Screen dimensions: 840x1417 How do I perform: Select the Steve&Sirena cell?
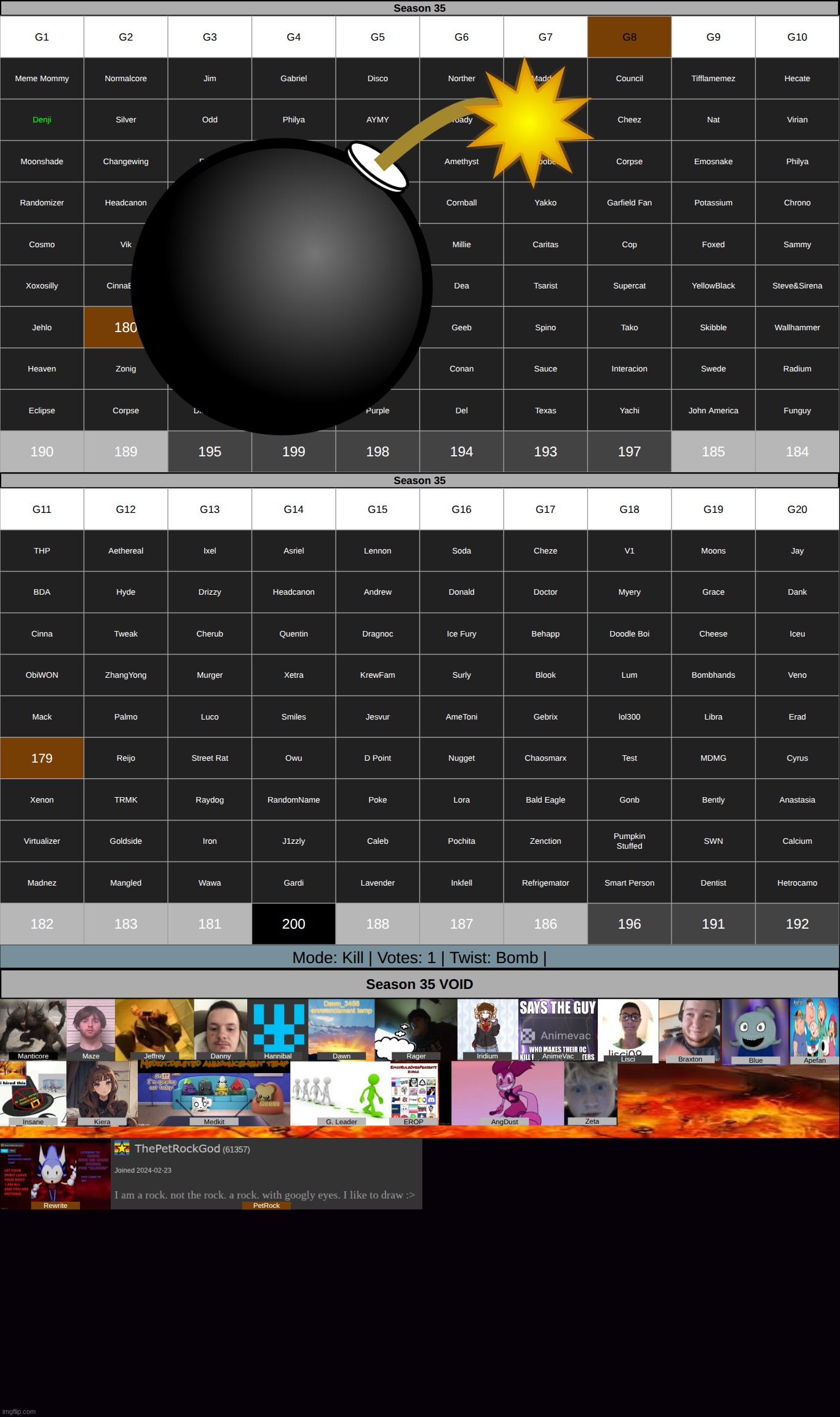pos(797,286)
